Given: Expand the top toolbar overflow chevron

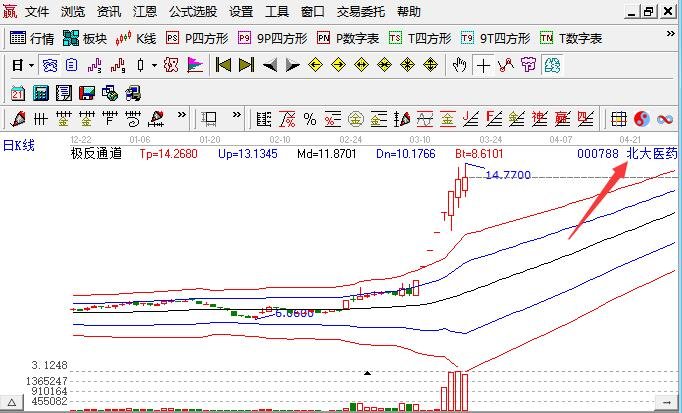Looking at the screenshot, I should [670, 34].
